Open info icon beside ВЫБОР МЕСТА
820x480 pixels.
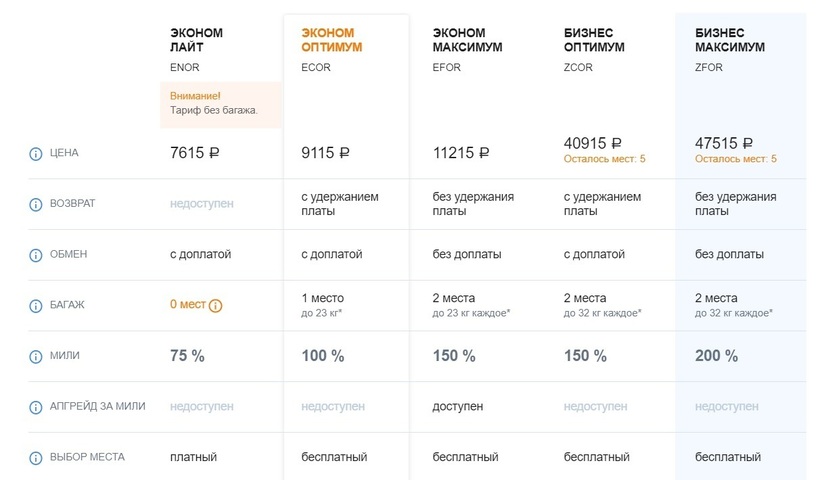coord(35,458)
